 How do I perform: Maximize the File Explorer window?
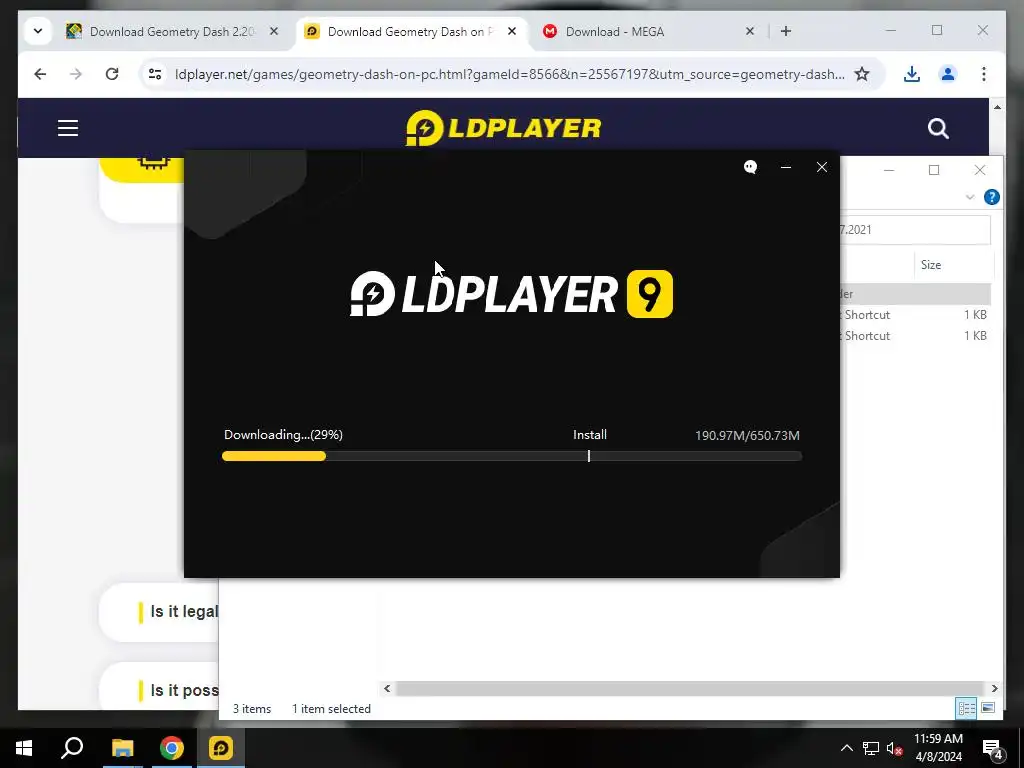[x=934, y=170]
